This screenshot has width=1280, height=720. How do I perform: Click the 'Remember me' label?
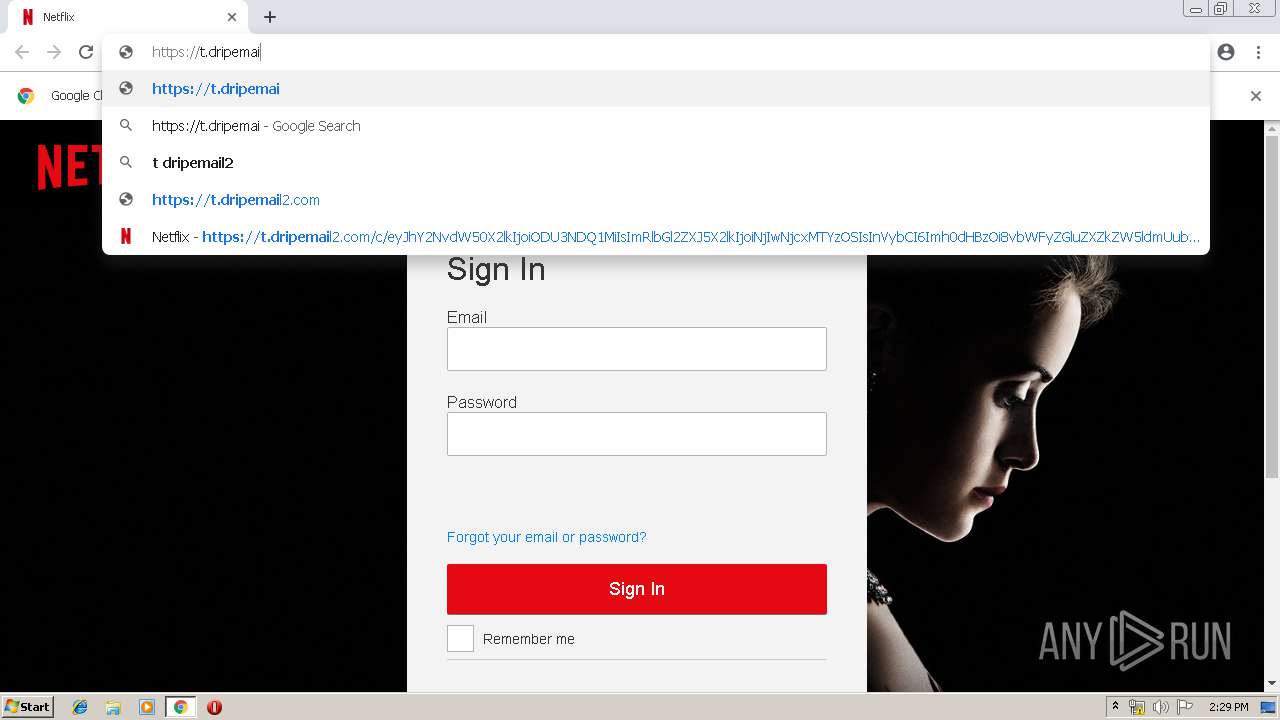(528, 639)
